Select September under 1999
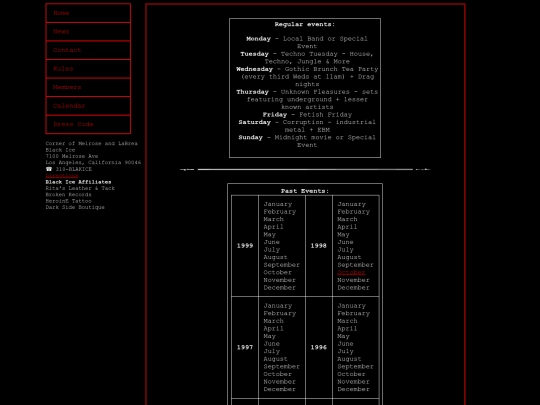 [x=281, y=265]
